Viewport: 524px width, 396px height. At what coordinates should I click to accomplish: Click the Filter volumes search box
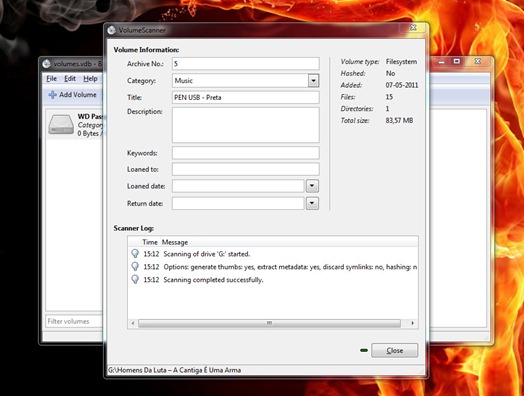coord(74,321)
